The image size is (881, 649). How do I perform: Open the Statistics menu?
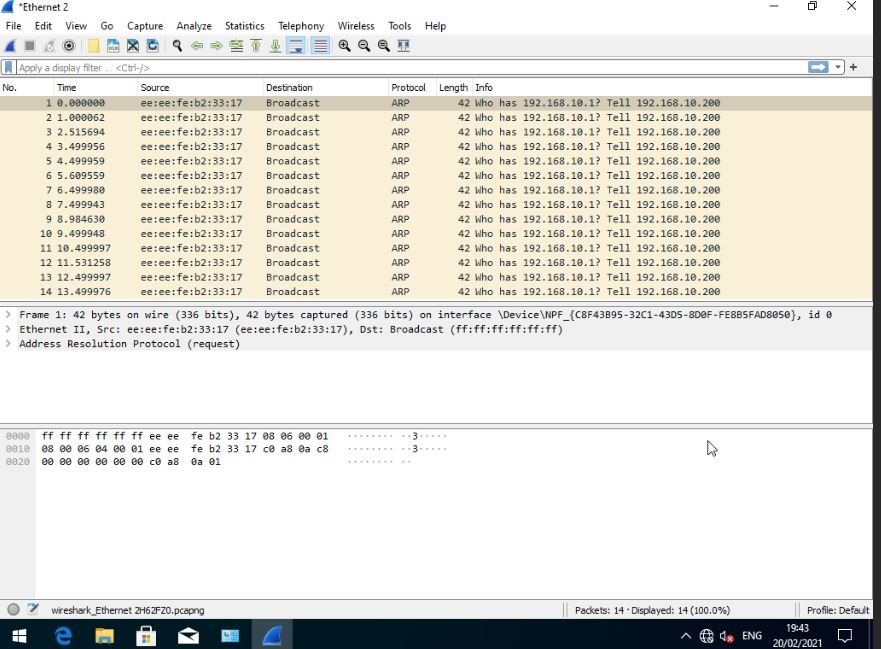click(244, 26)
